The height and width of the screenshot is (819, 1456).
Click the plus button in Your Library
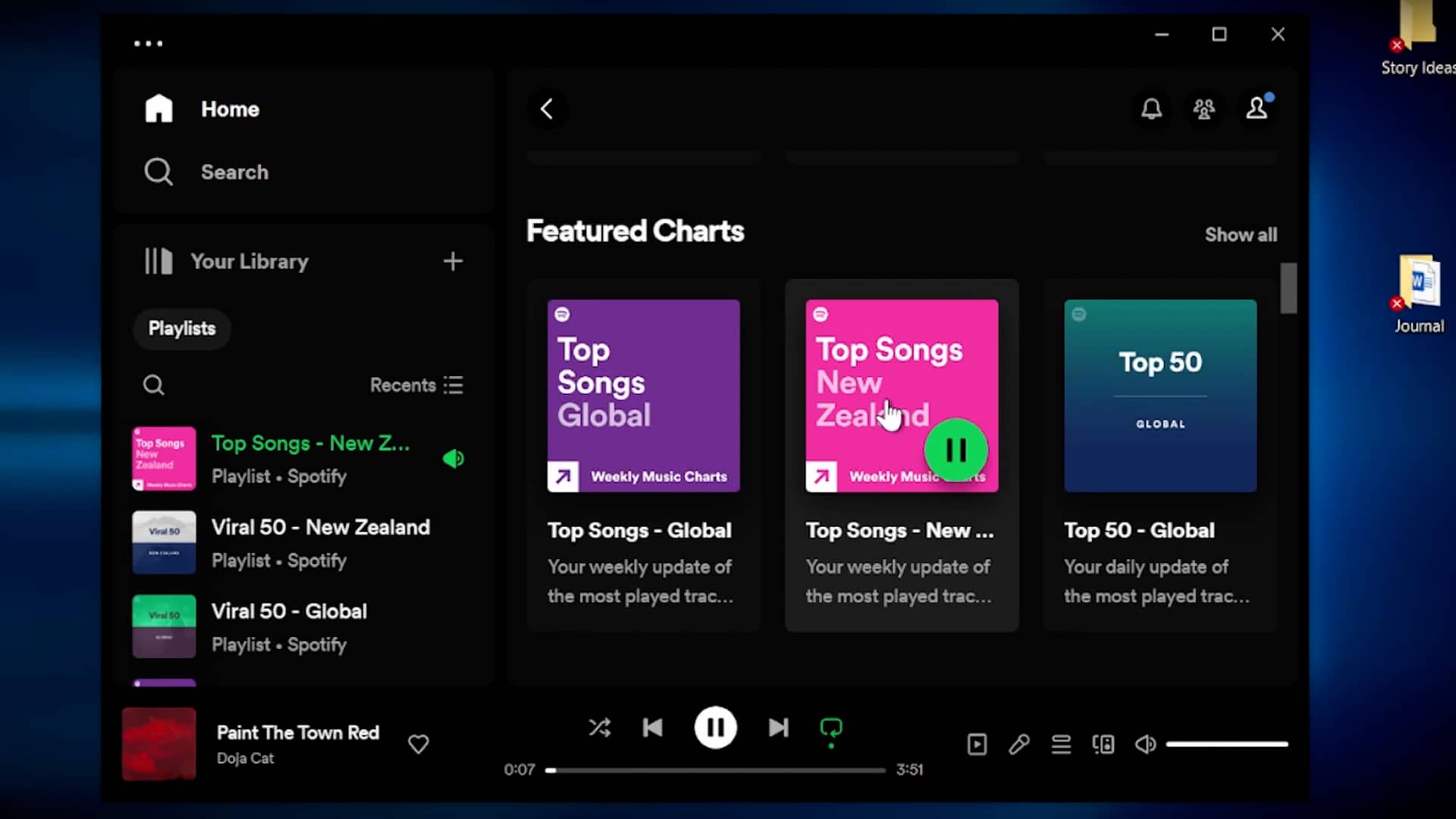(453, 262)
